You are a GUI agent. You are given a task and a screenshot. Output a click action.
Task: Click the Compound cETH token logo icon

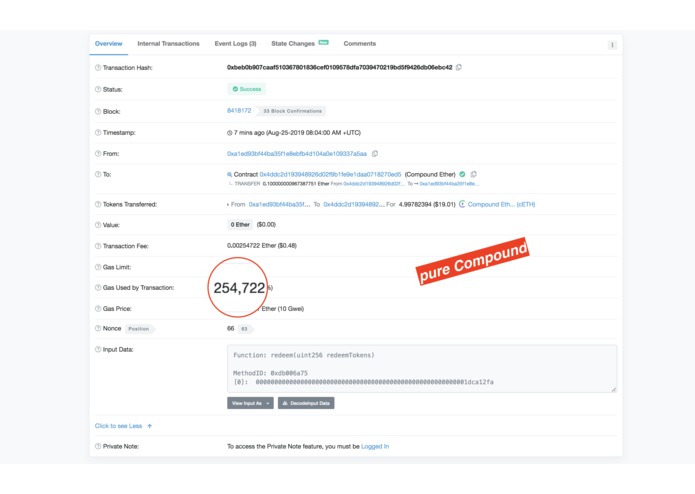pyautogui.click(x=462, y=204)
